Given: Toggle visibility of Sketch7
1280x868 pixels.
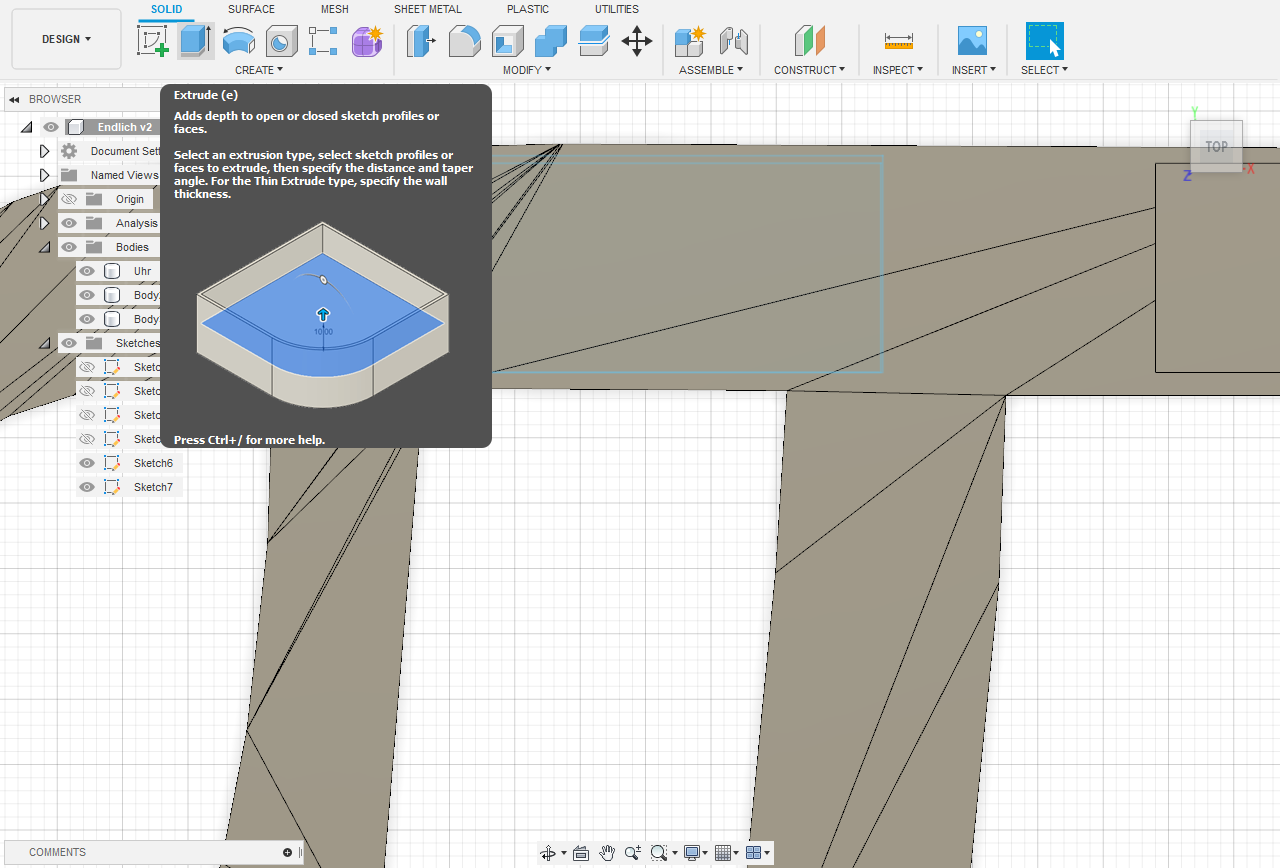Looking at the screenshot, I should tap(87, 487).
